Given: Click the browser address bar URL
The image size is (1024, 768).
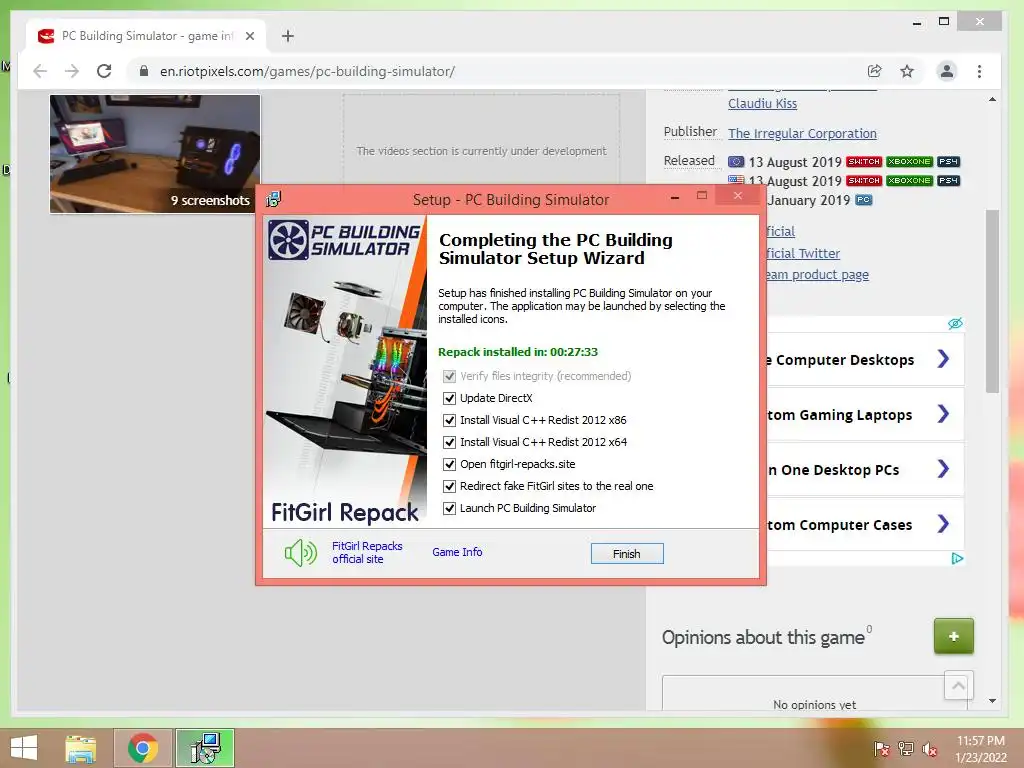Looking at the screenshot, I should click(308, 71).
